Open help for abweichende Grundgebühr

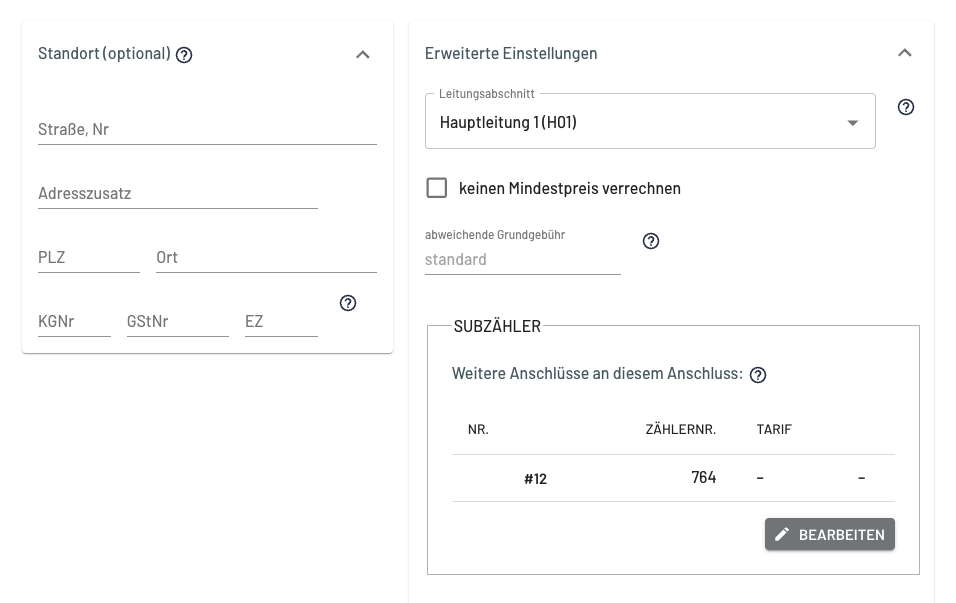click(x=651, y=241)
